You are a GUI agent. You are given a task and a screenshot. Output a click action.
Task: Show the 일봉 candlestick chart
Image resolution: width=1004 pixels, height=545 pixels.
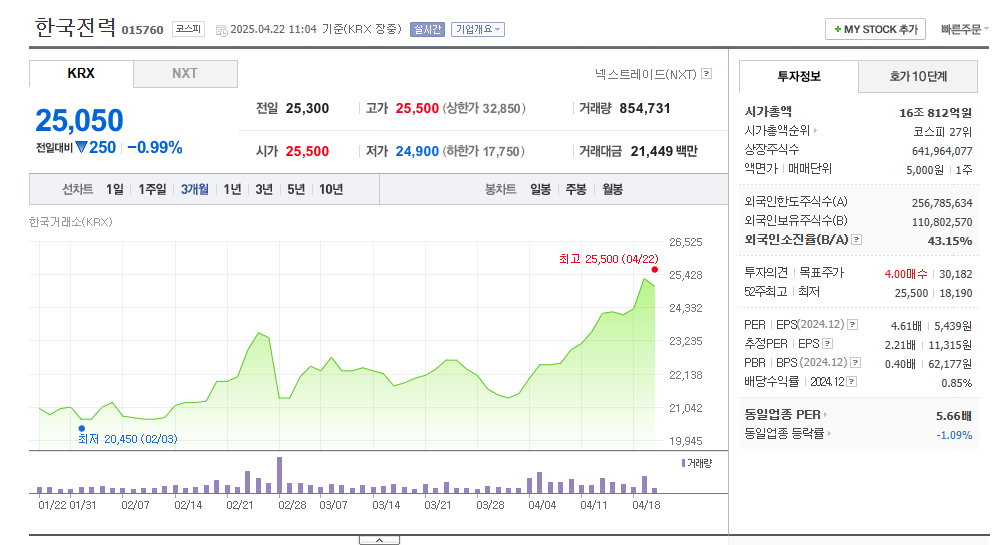[540, 190]
